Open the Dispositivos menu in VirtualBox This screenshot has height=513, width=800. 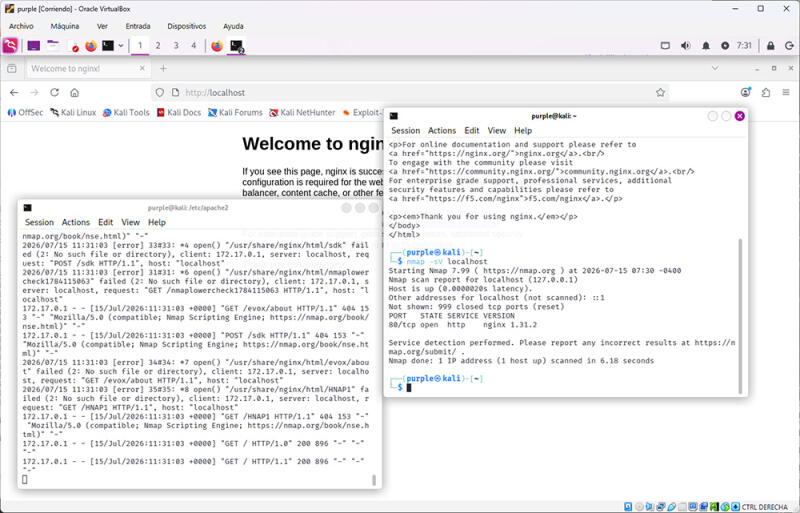pyautogui.click(x=187, y=26)
